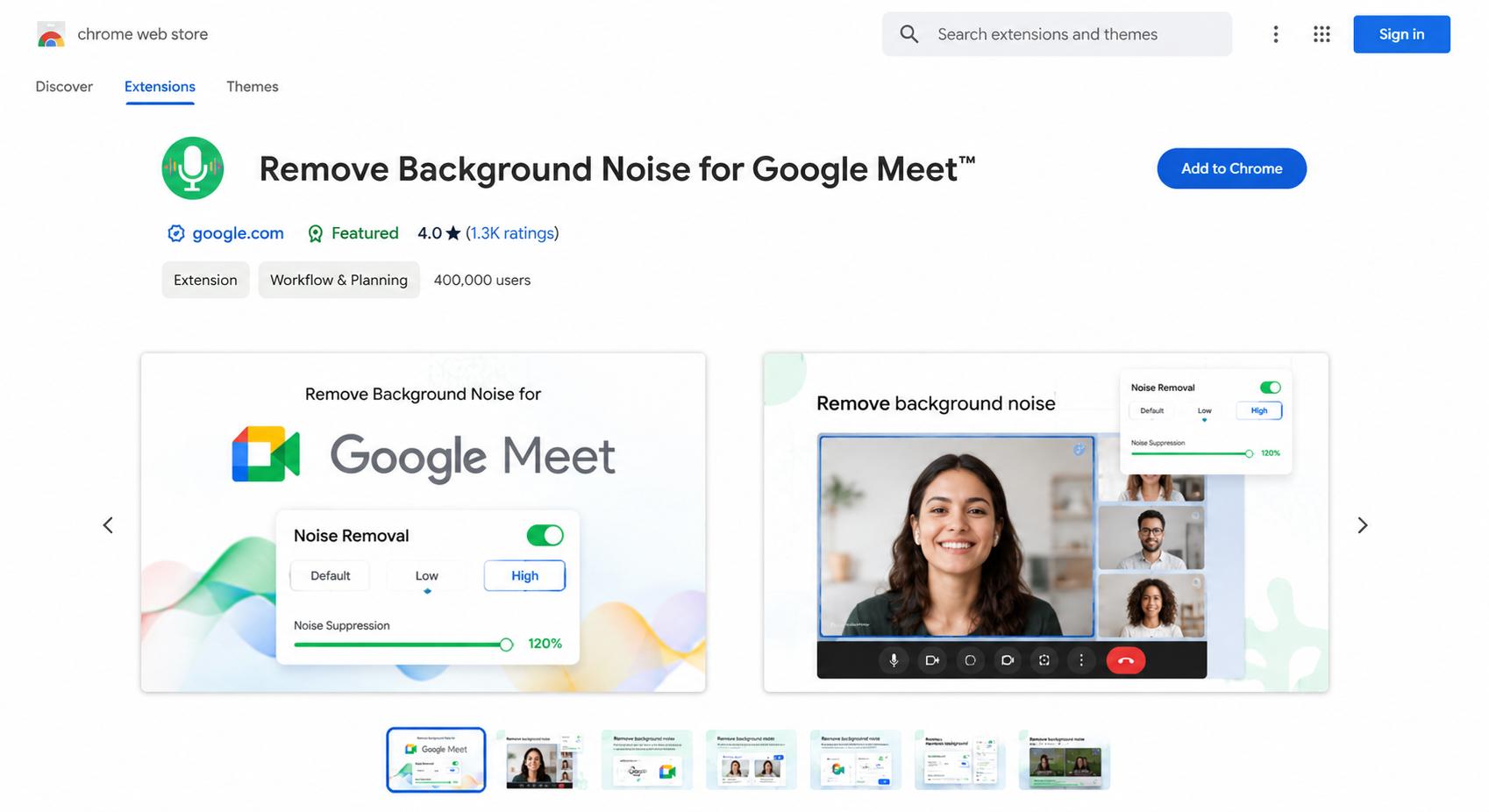Click the chrome web store title text

click(143, 34)
